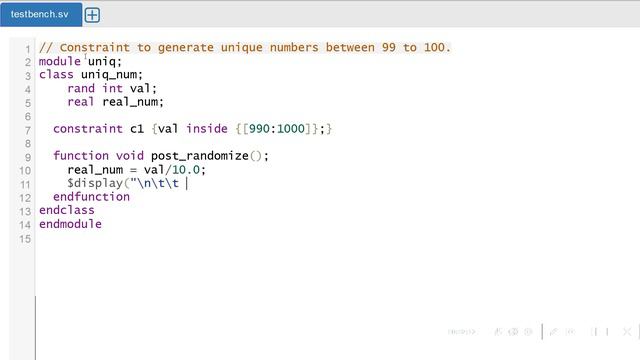Click line number 6 in gutter
Screen dimensions: 640x360
[28, 117]
